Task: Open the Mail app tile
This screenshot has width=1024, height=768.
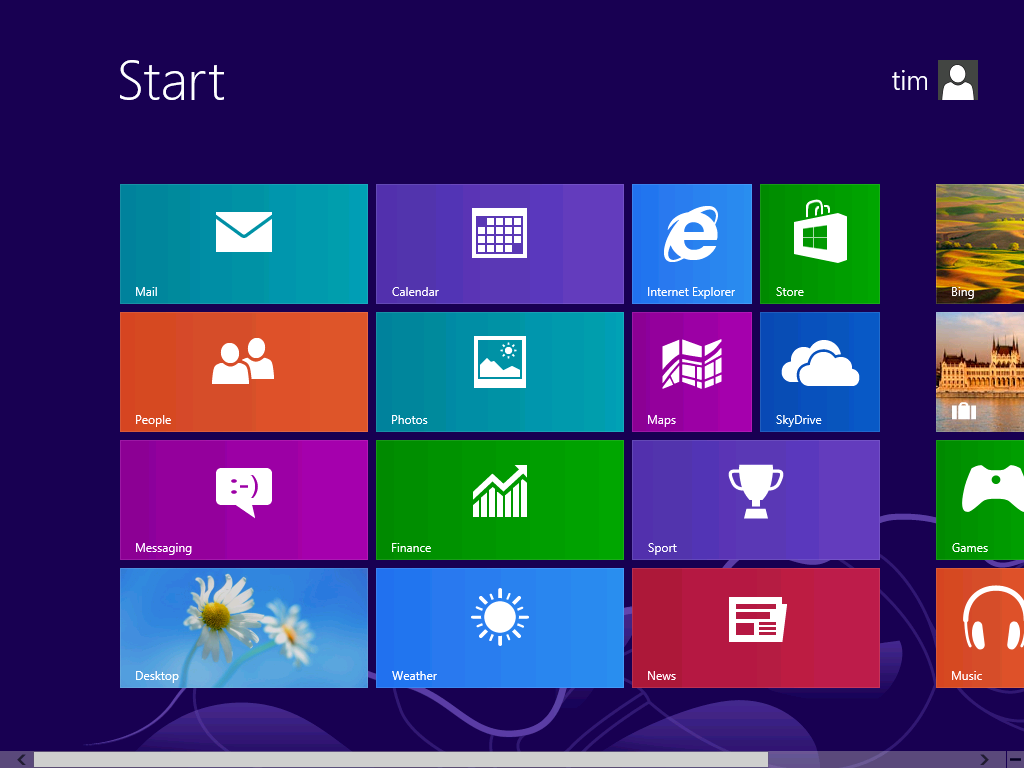Action: click(243, 243)
